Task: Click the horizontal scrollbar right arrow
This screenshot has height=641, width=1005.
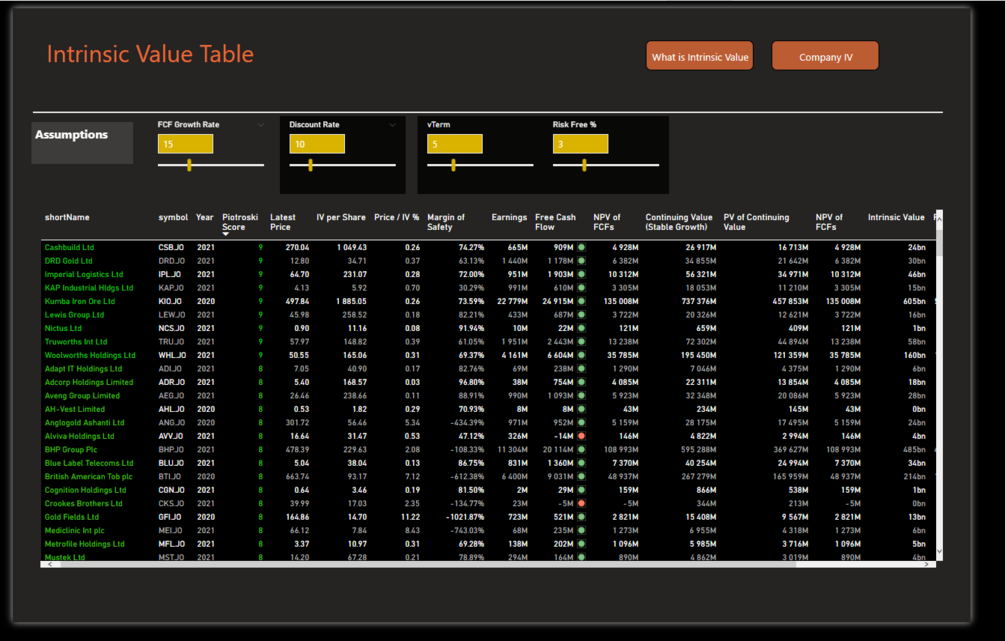Action: point(927,564)
